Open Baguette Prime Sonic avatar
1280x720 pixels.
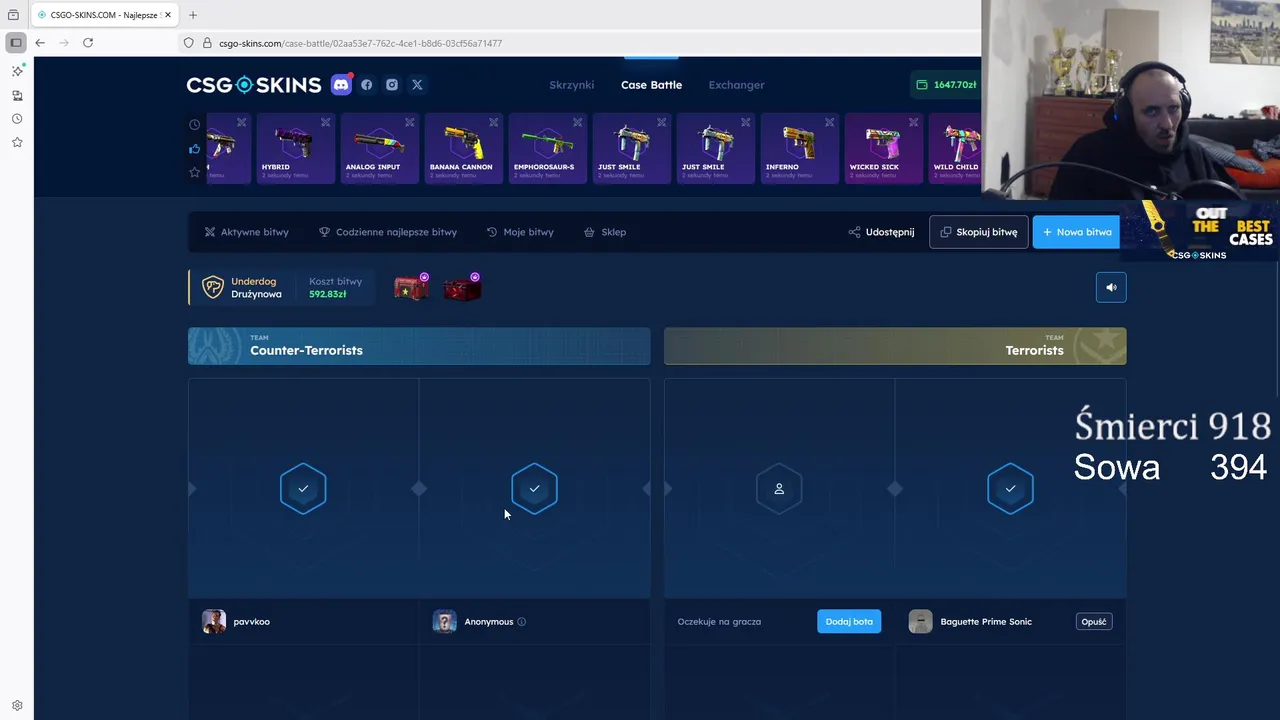click(x=921, y=622)
